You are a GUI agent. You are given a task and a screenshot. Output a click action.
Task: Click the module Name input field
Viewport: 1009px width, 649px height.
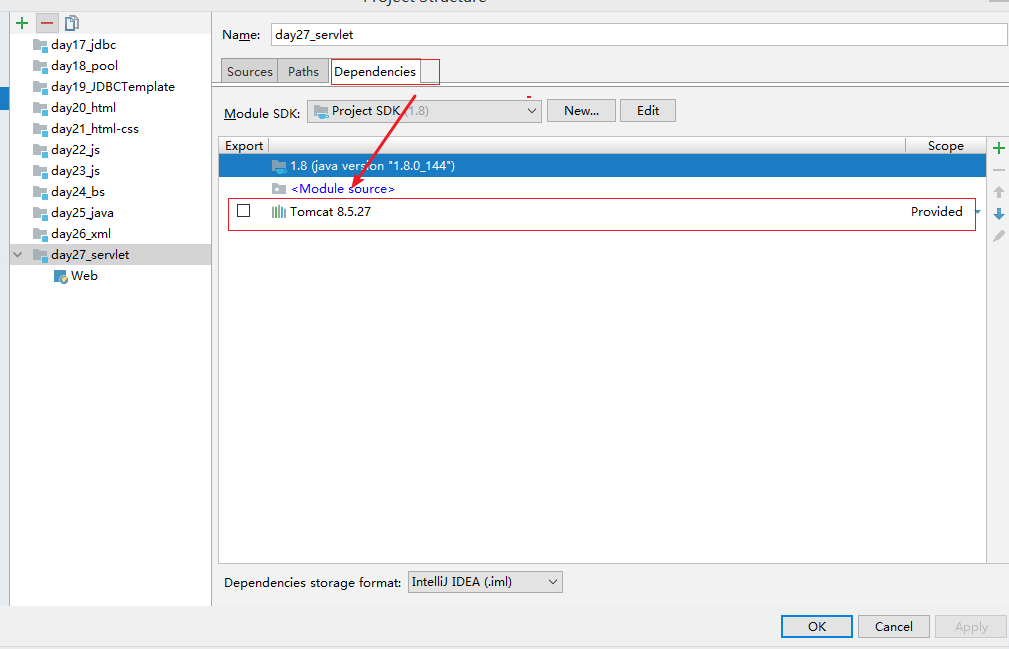point(636,34)
